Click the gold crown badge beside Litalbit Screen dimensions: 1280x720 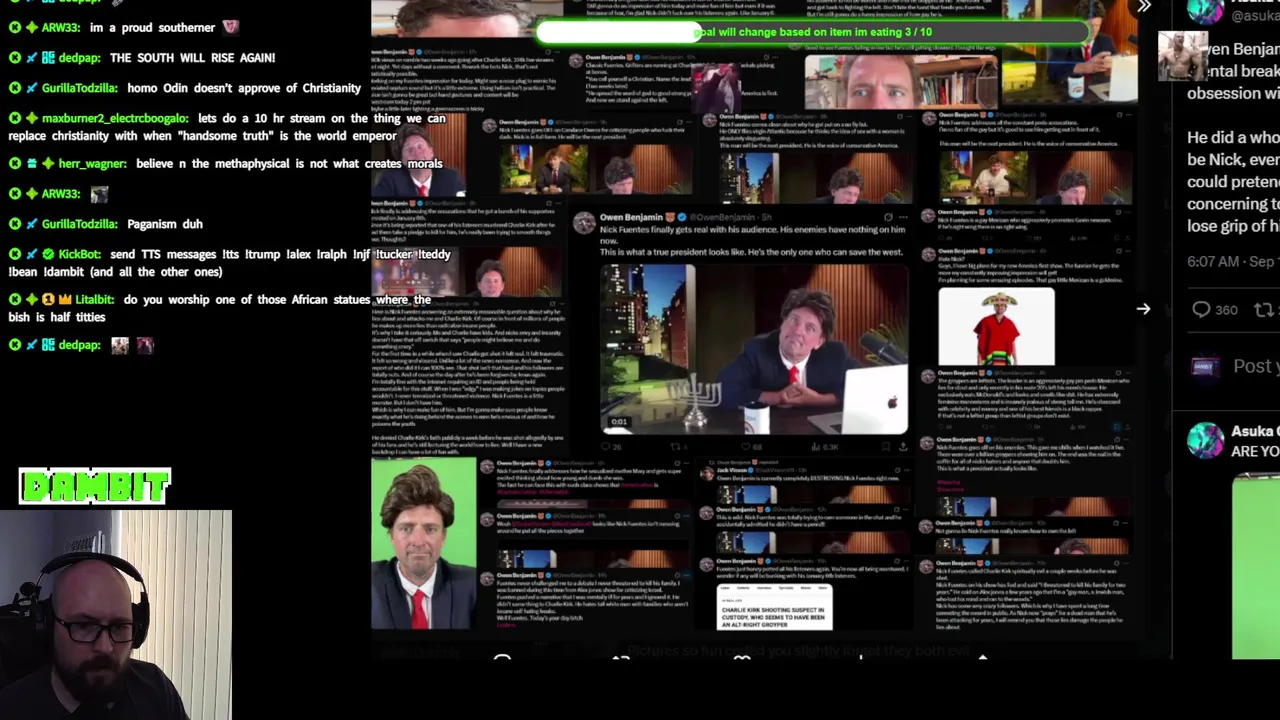pos(65,300)
